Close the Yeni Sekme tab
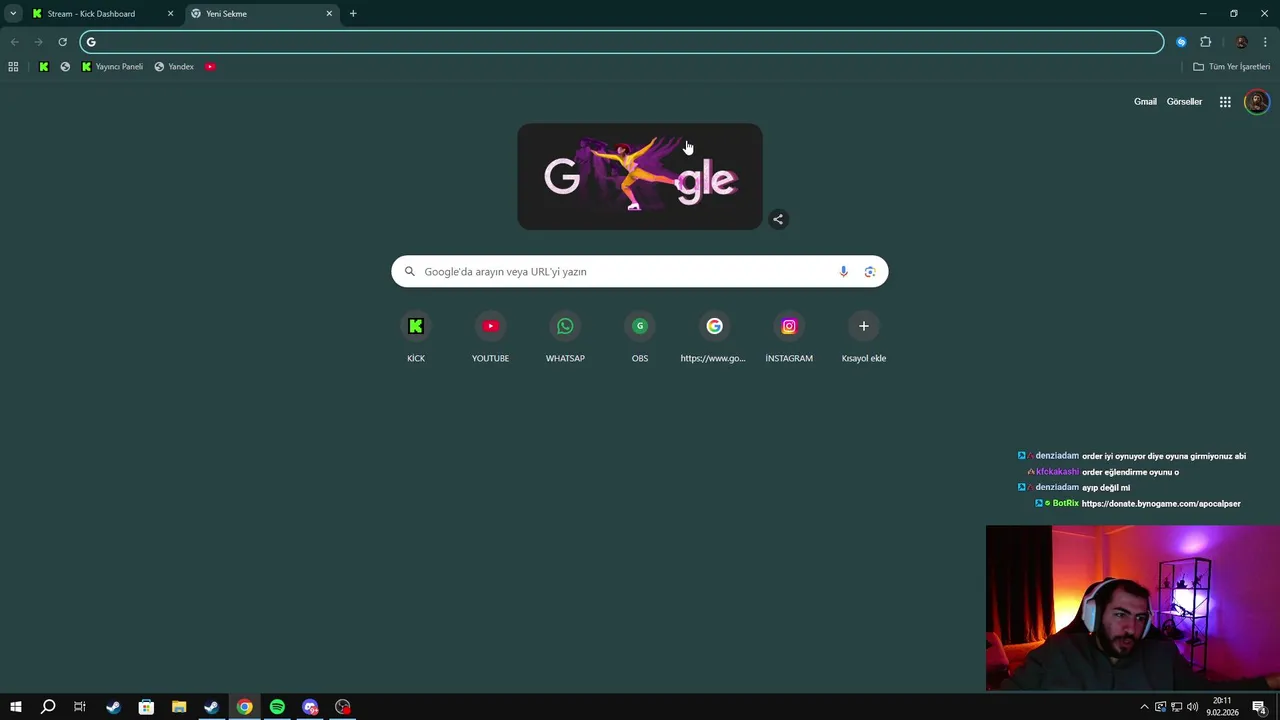Image resolution: width=1280 pixels, height=720 pixels. [329, 14]
